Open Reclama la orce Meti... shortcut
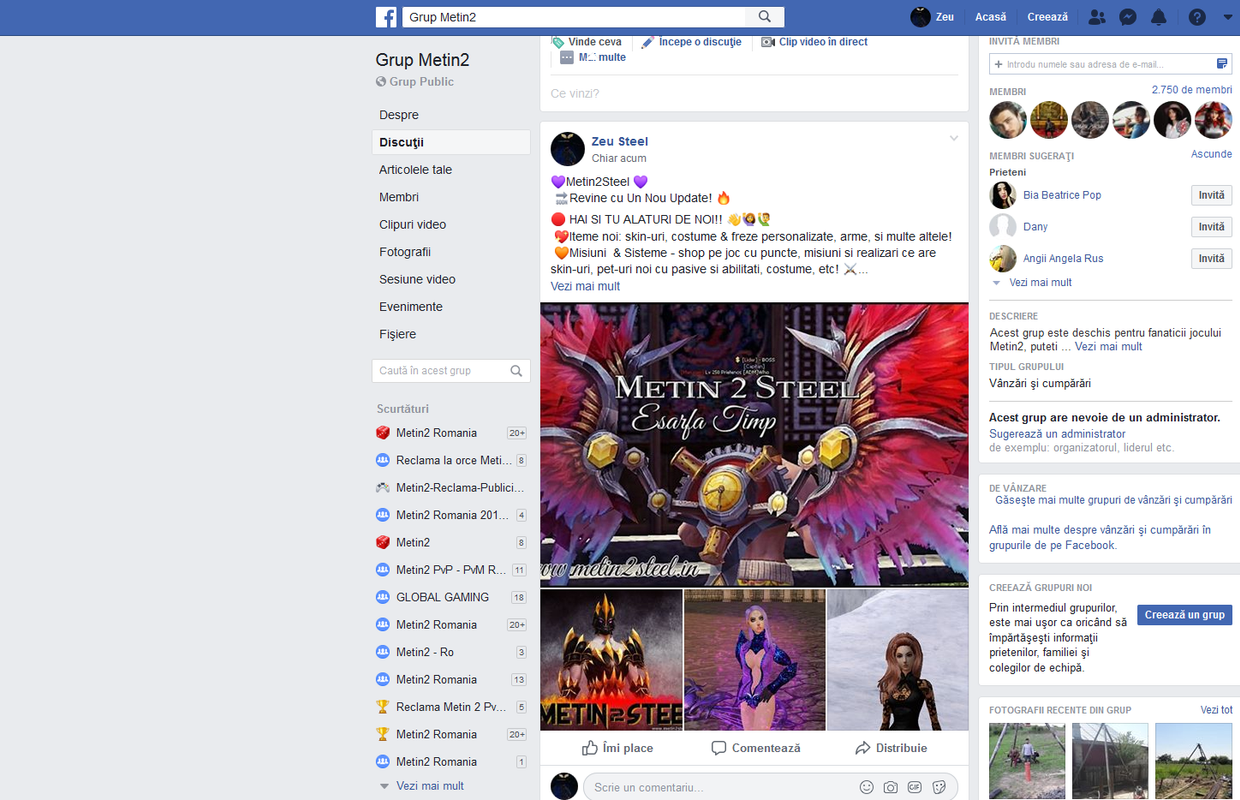Viewport: 1240px width, 800px height. coord(454,460)
